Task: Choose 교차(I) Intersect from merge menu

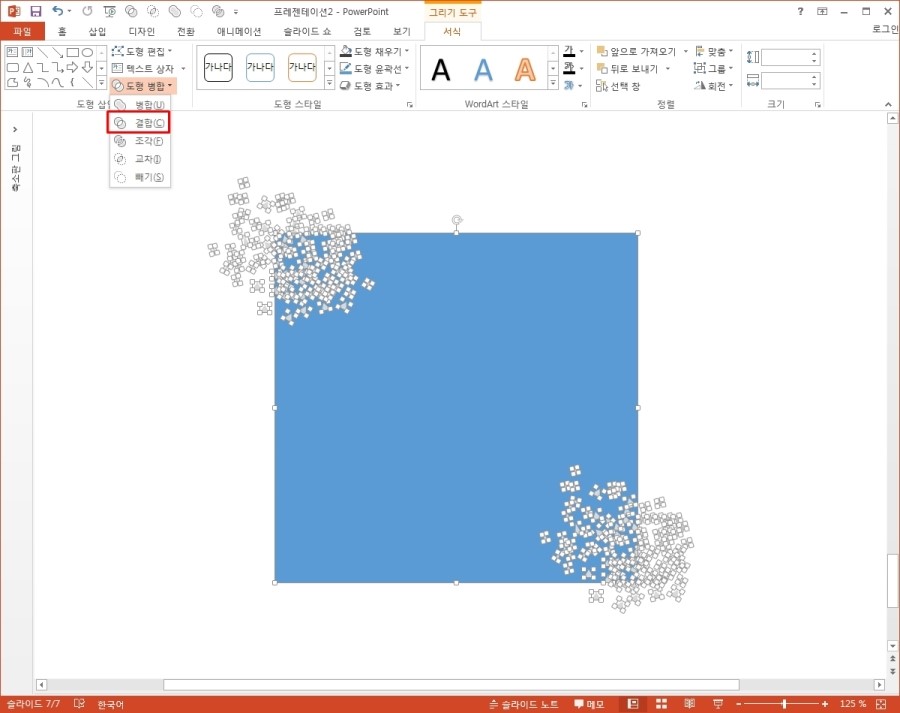Action: click(x=139, y=159)
